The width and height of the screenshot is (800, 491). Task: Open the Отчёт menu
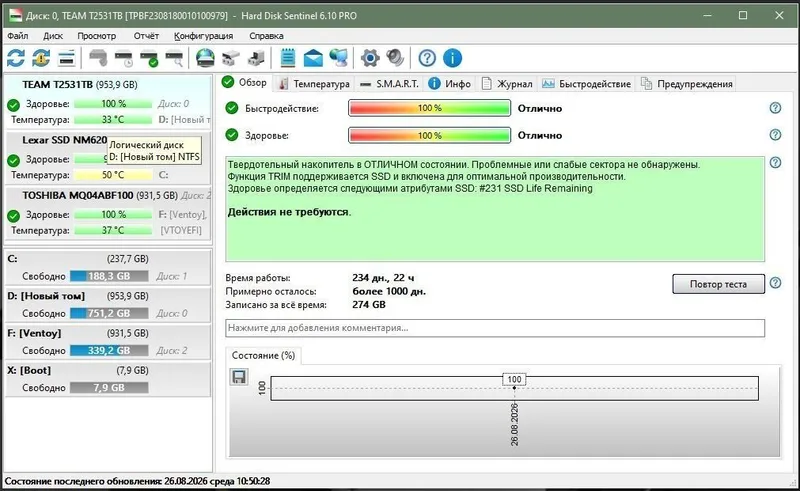coord(146,36)
